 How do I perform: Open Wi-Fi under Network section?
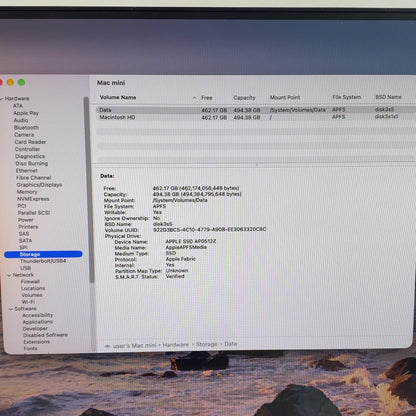(x=28, y=302)
